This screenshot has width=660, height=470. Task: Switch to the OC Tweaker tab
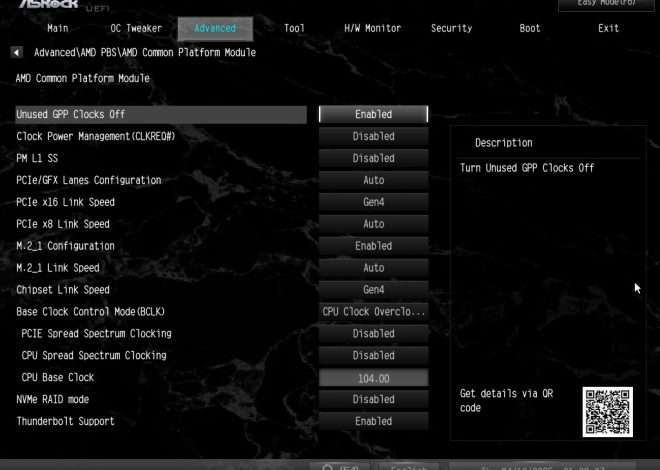click(136, 29)
